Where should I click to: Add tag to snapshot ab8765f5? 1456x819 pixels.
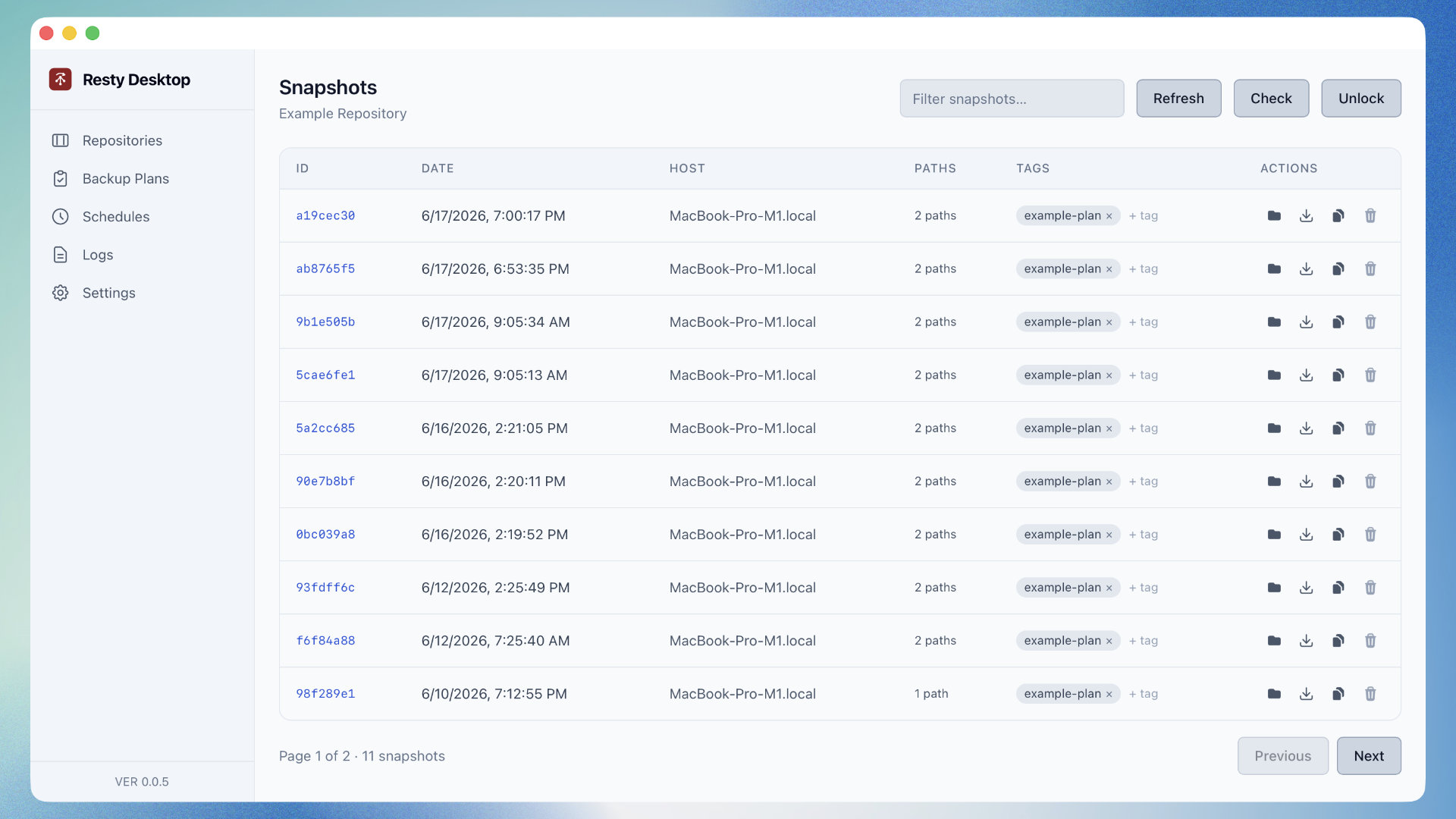(x=1143, y=268)
